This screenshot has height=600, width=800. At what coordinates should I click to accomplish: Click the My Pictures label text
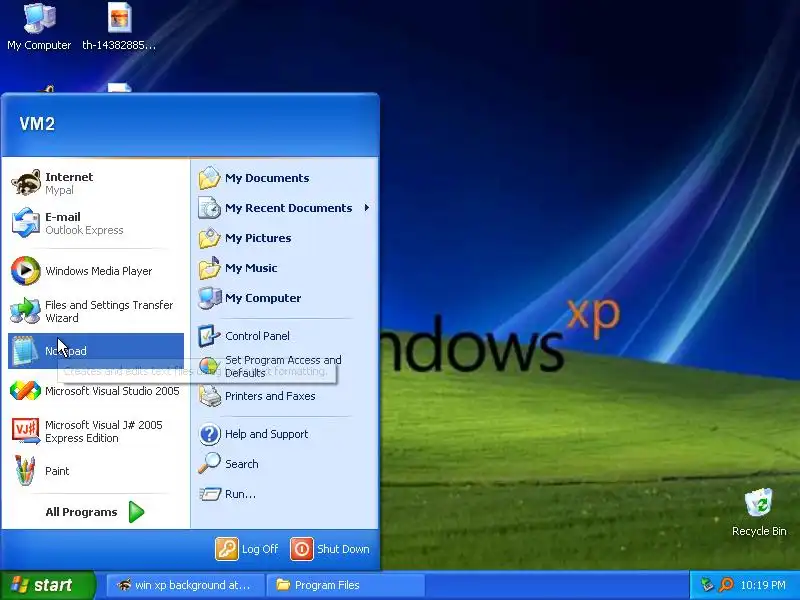[258, 238]
